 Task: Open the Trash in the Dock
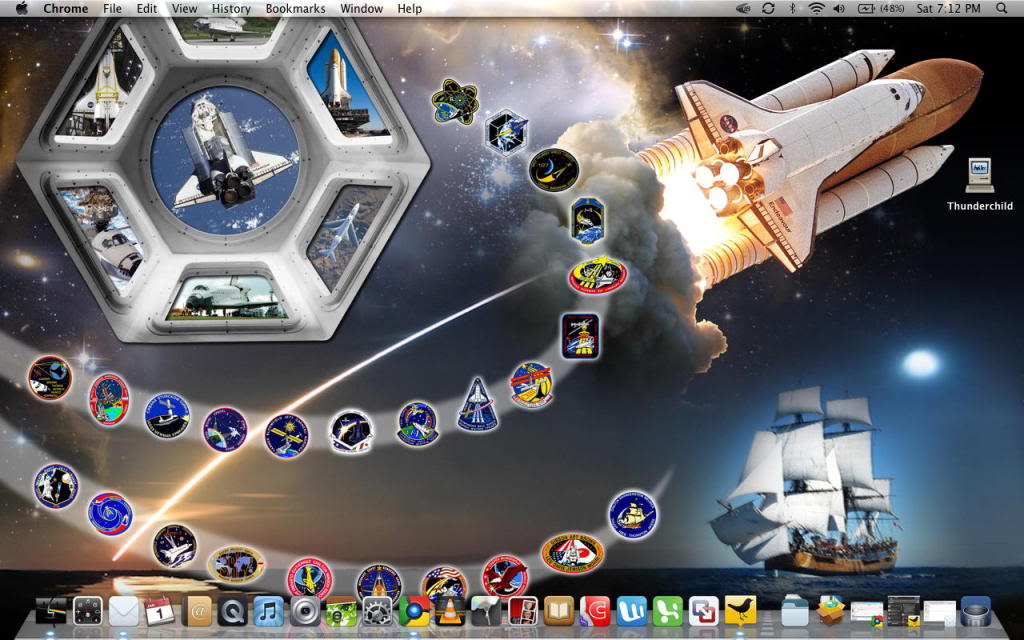pos(976,611)
